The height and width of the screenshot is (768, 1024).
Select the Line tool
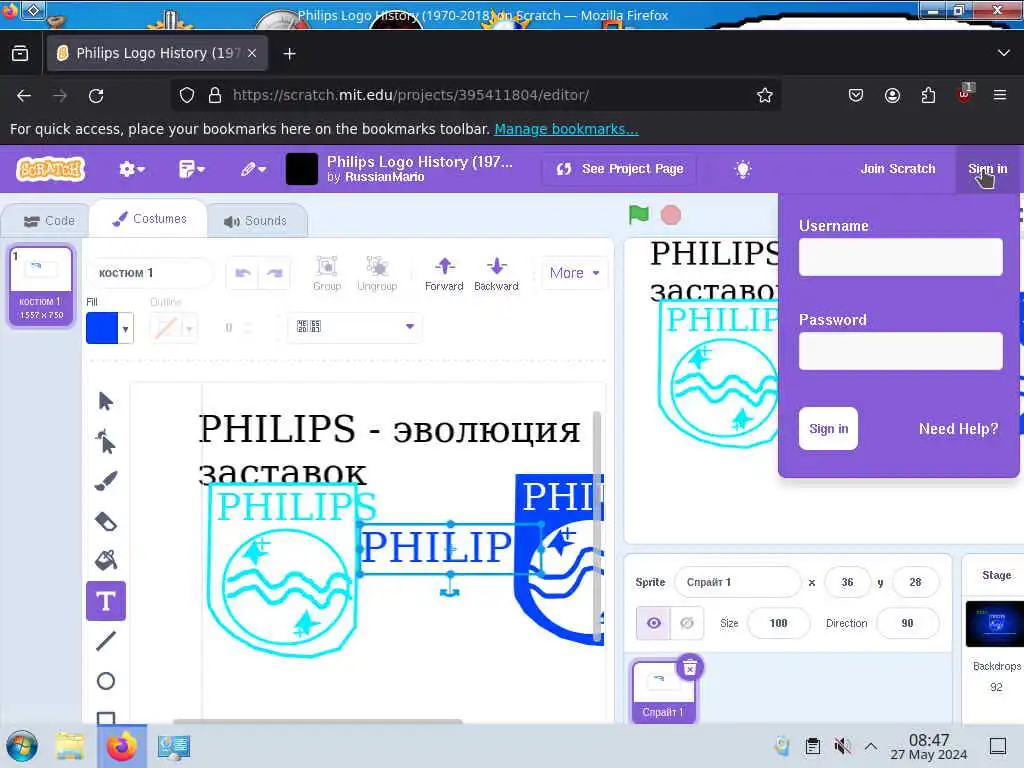click(x=105, y=641)
